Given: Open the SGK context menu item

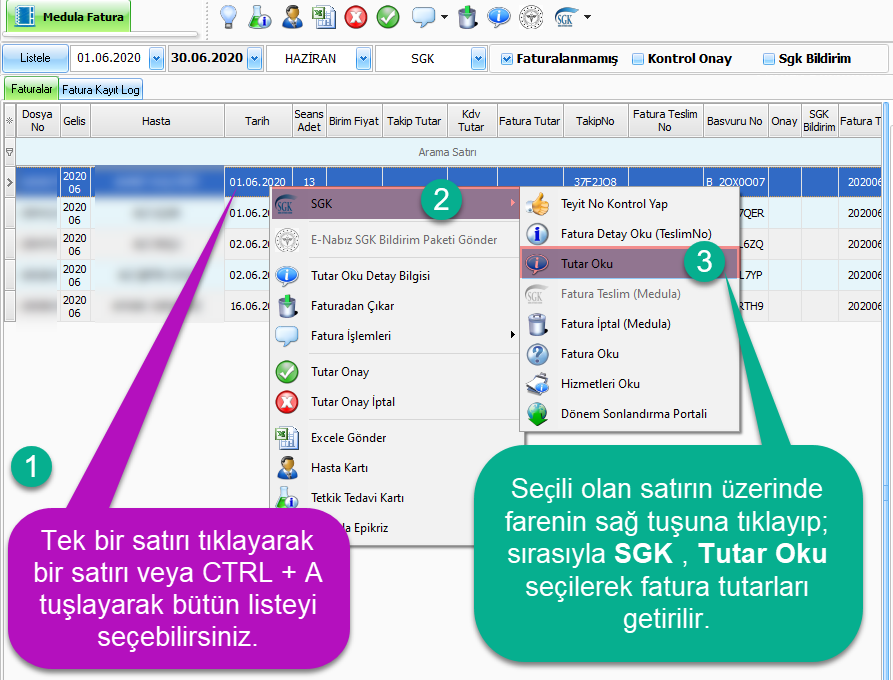Looking at the screenshot, I should (x=395, y=204).
